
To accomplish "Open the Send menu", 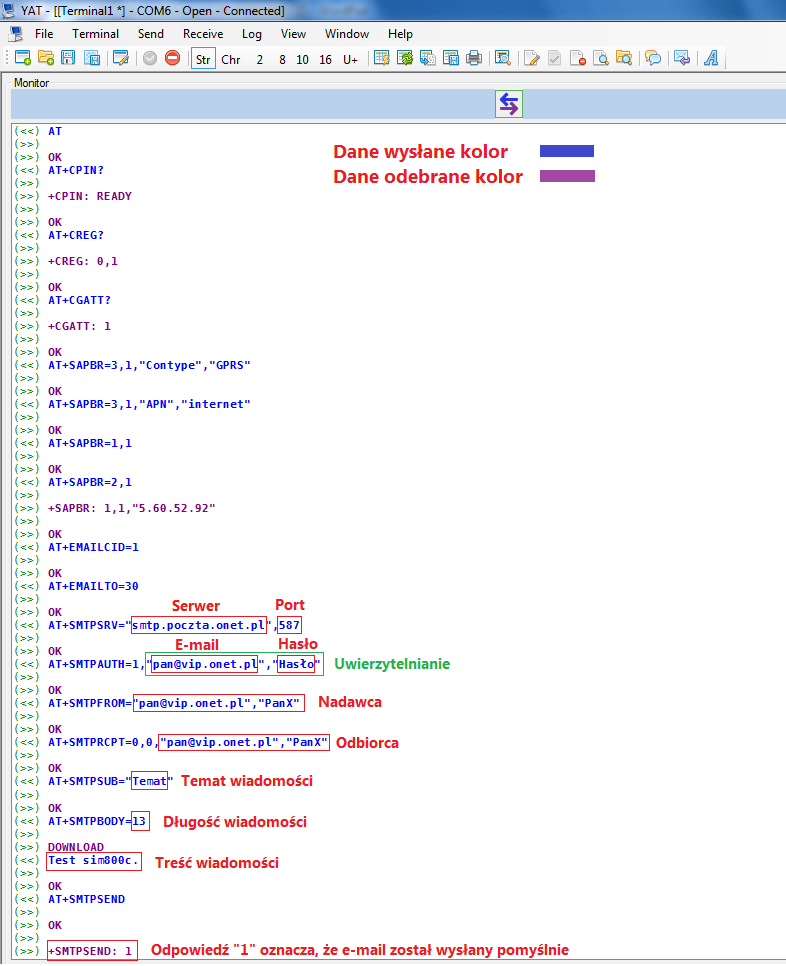I will pyautogui.click(x=151, y=34).
